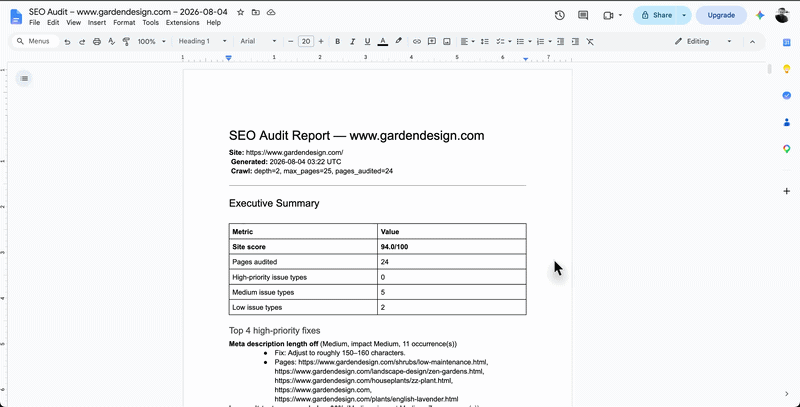
Task: Open highlight color picker
Action: click(398, 42)
